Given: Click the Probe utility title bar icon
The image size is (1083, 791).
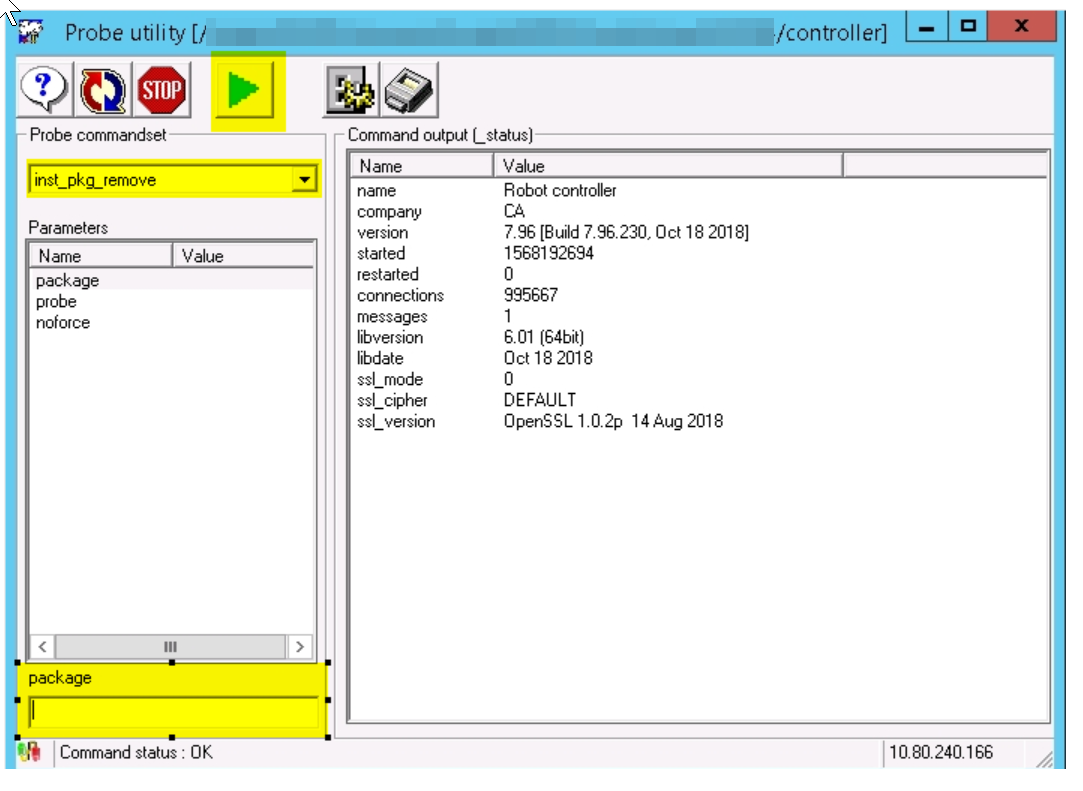Looking at the screenshot, I should (31, 32).
